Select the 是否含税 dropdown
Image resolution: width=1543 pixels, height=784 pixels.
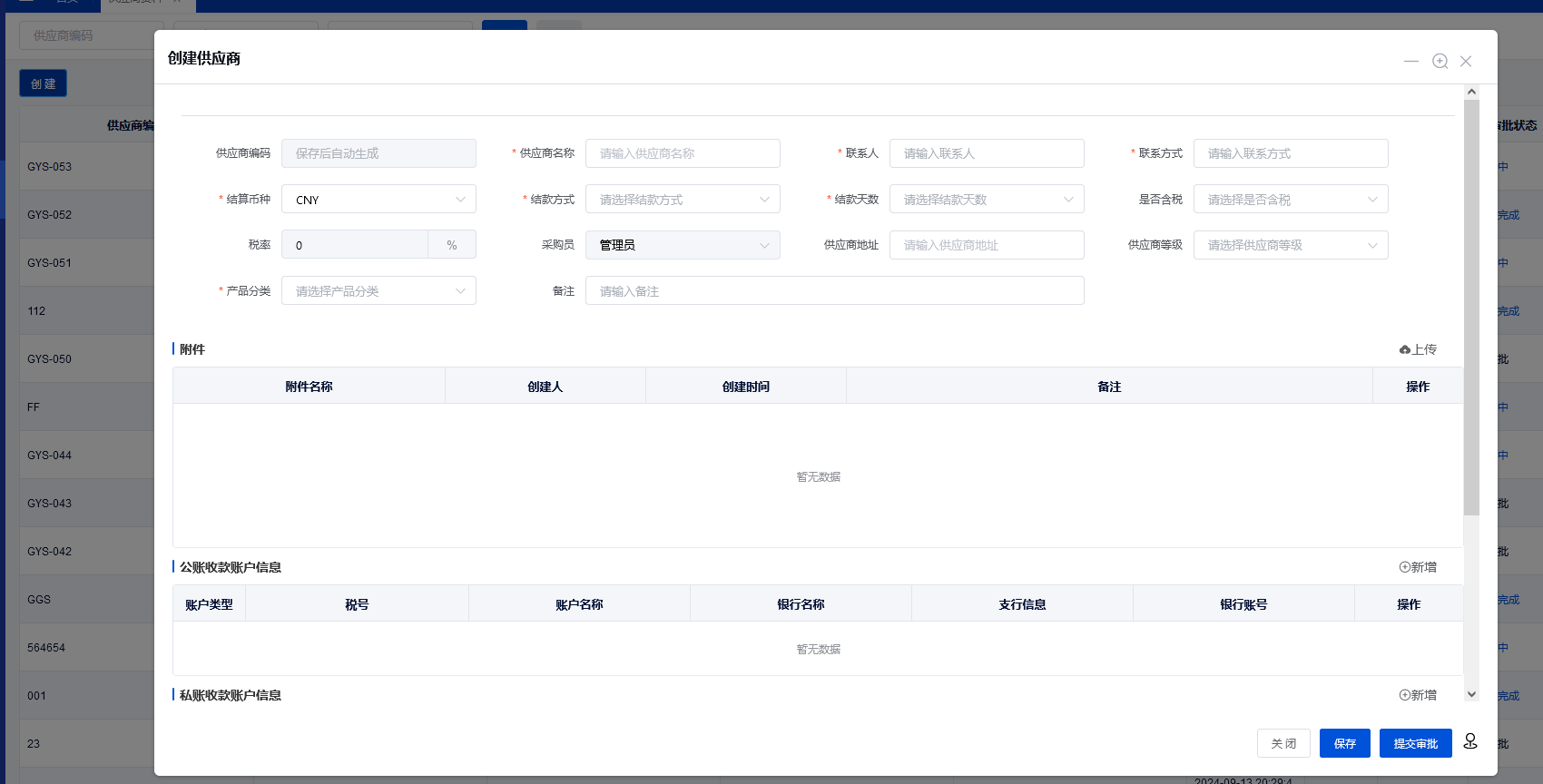(x=1291, y=200)
